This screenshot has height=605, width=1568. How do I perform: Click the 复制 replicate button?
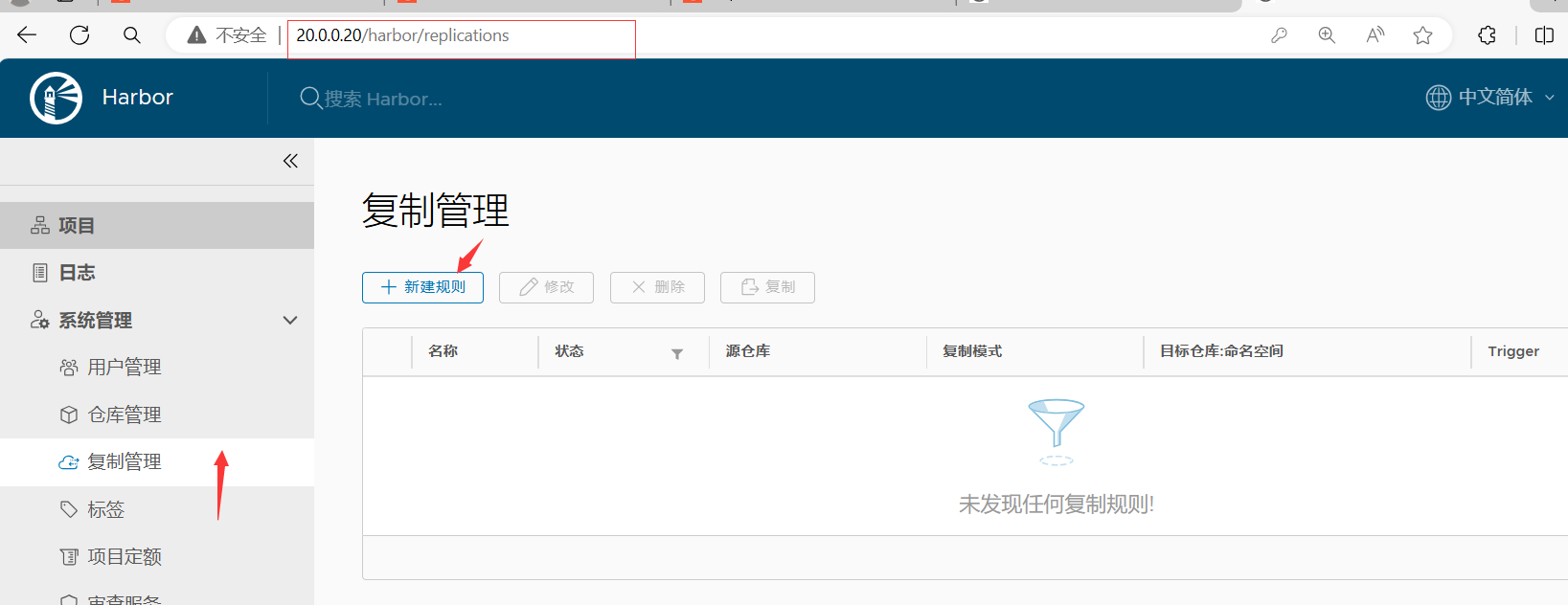click(767, 287)
